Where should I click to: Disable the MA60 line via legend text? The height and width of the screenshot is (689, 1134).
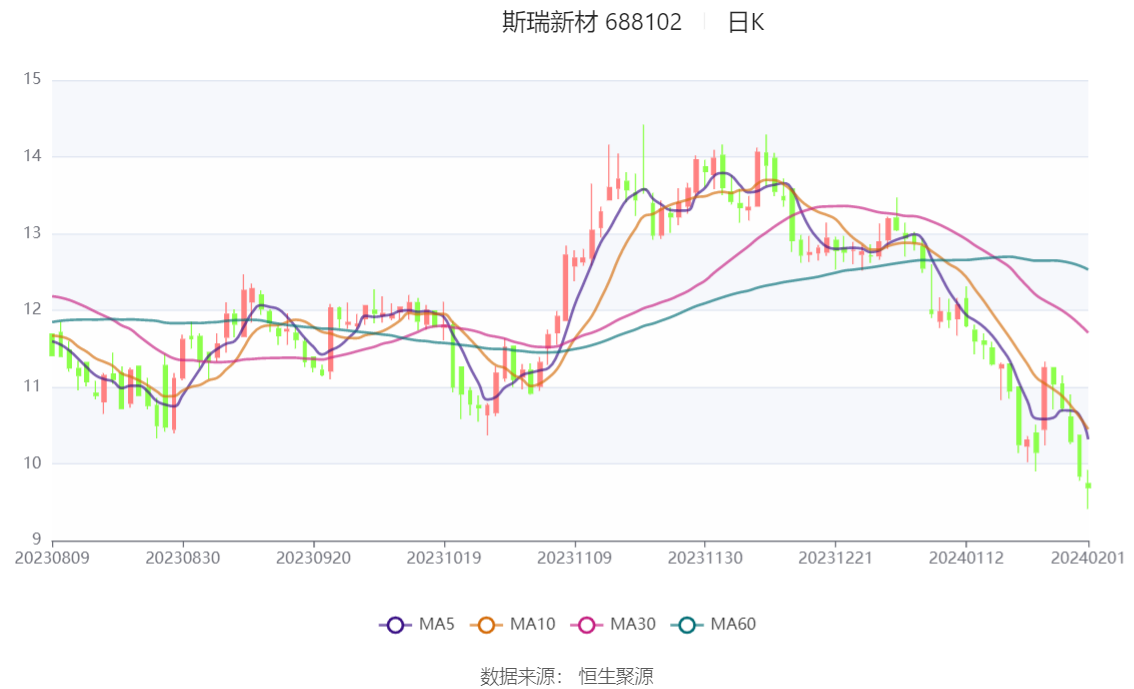click(x=733, y=625)
